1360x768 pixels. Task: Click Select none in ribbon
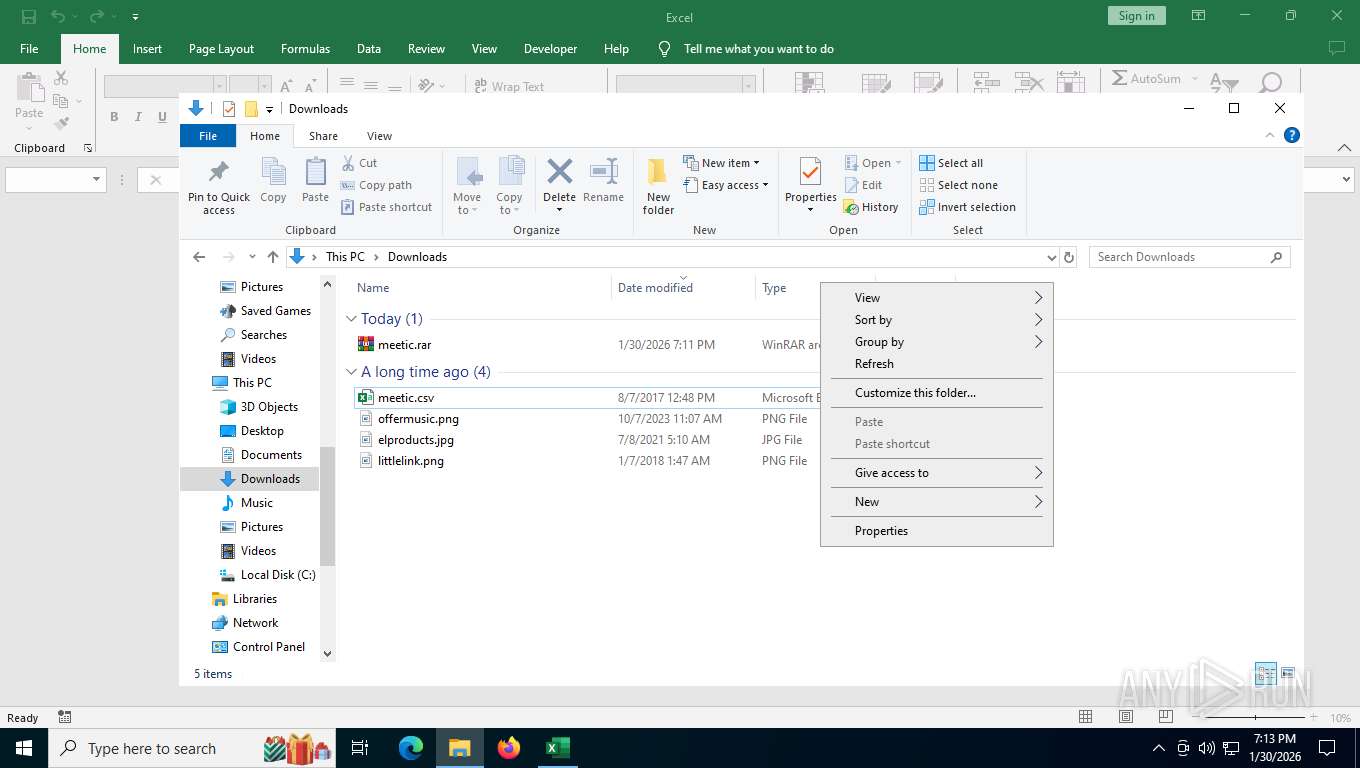click(958, 185)
